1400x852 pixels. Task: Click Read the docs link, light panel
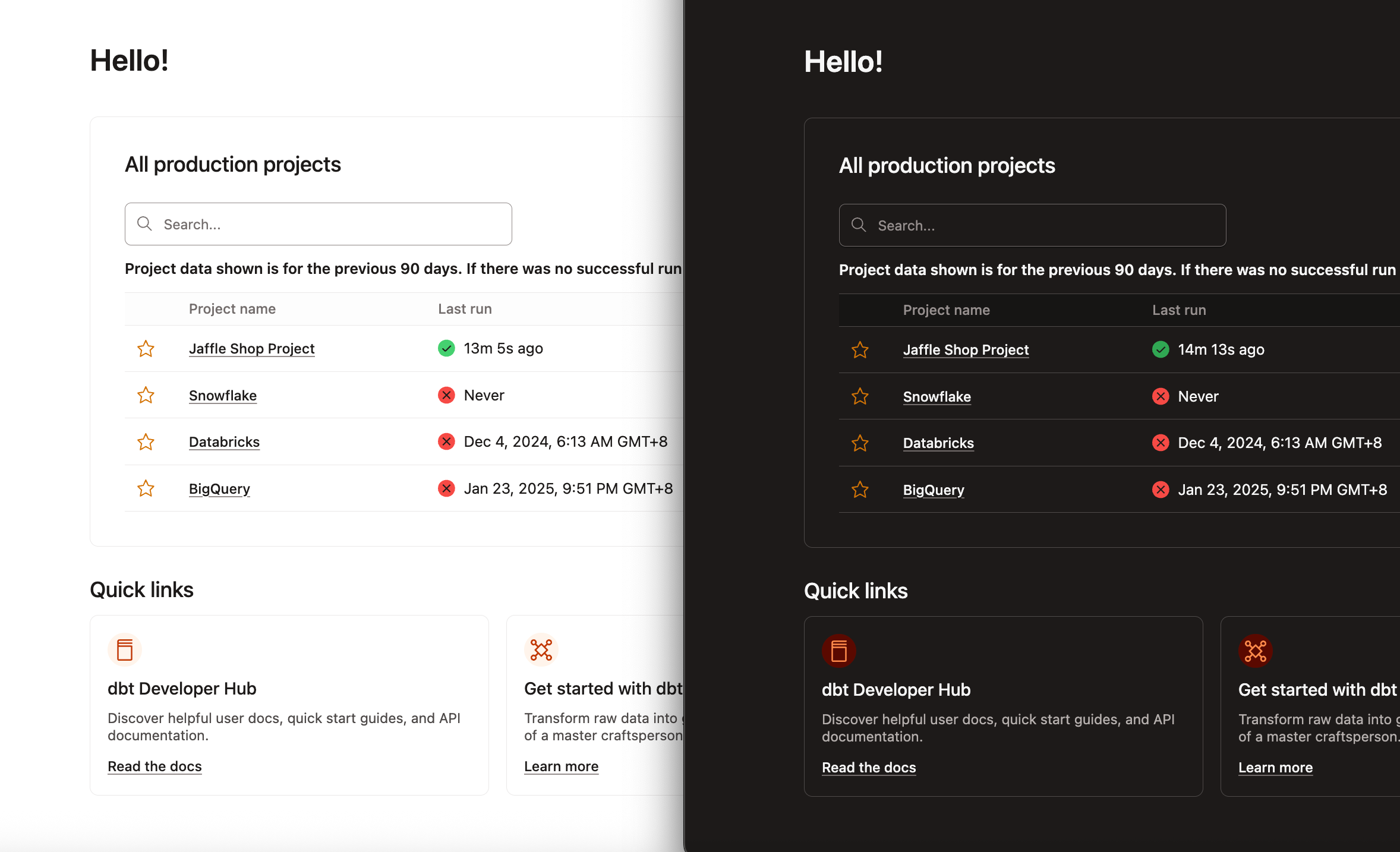tap(154, 766)
